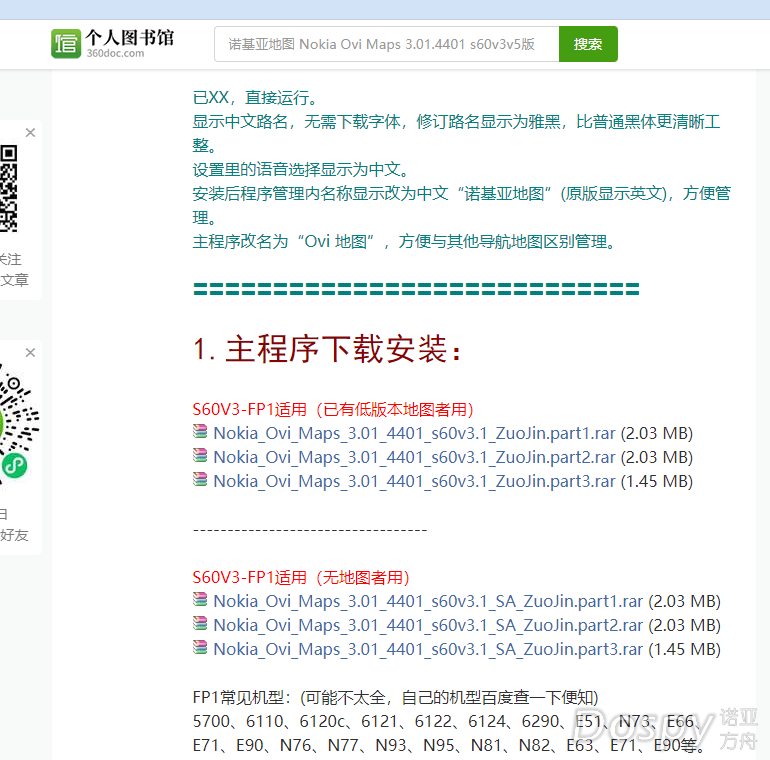Click the mini-program circular QR code

19,426
